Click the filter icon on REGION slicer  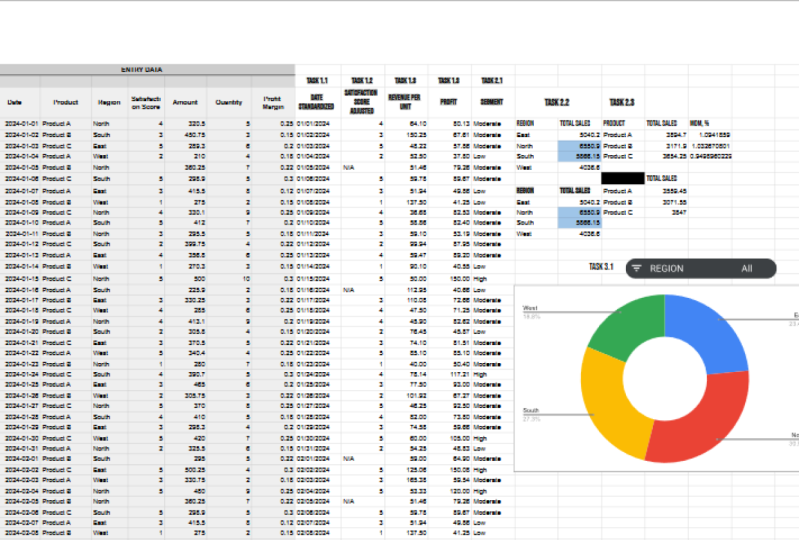636,268
